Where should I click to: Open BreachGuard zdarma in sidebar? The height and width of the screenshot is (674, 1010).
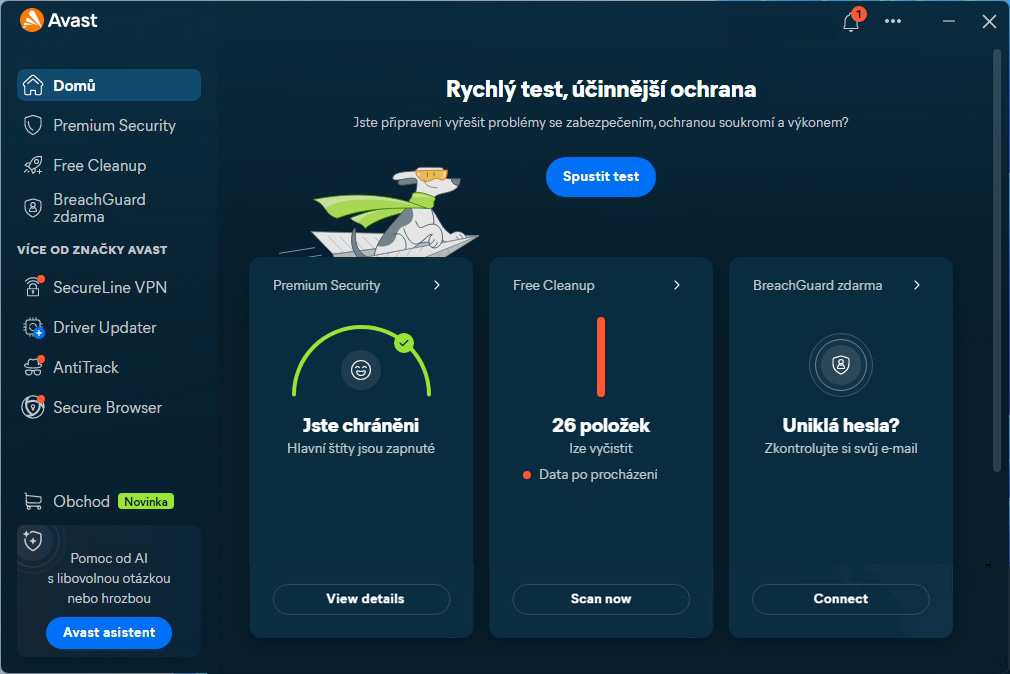coord(109,207)
